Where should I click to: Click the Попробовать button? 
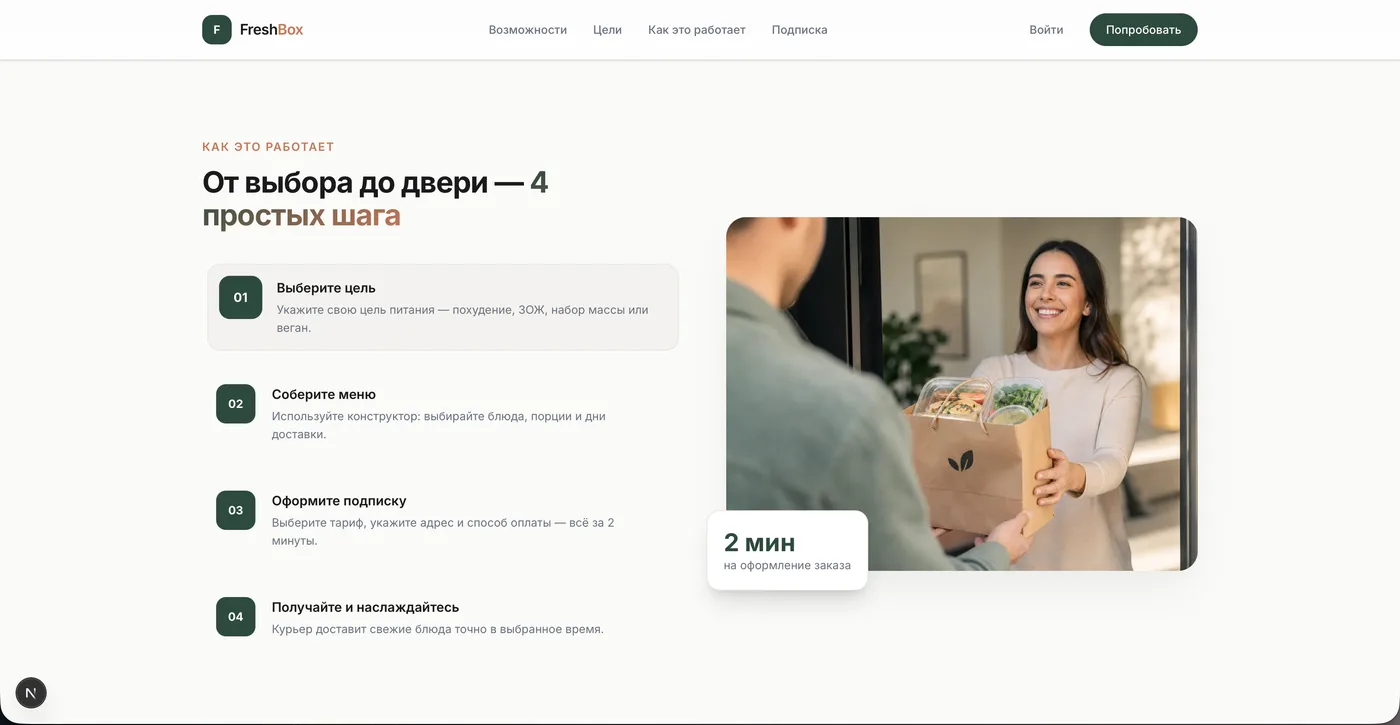pyautogui.click(x=1143, y=30)
